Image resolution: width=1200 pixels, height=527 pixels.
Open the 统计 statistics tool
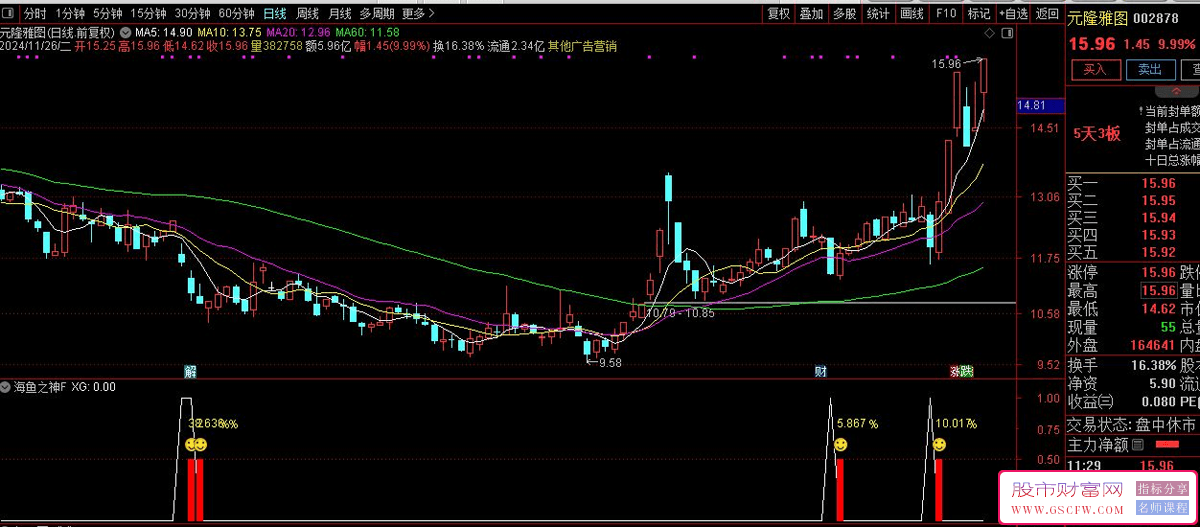(878, 14)
